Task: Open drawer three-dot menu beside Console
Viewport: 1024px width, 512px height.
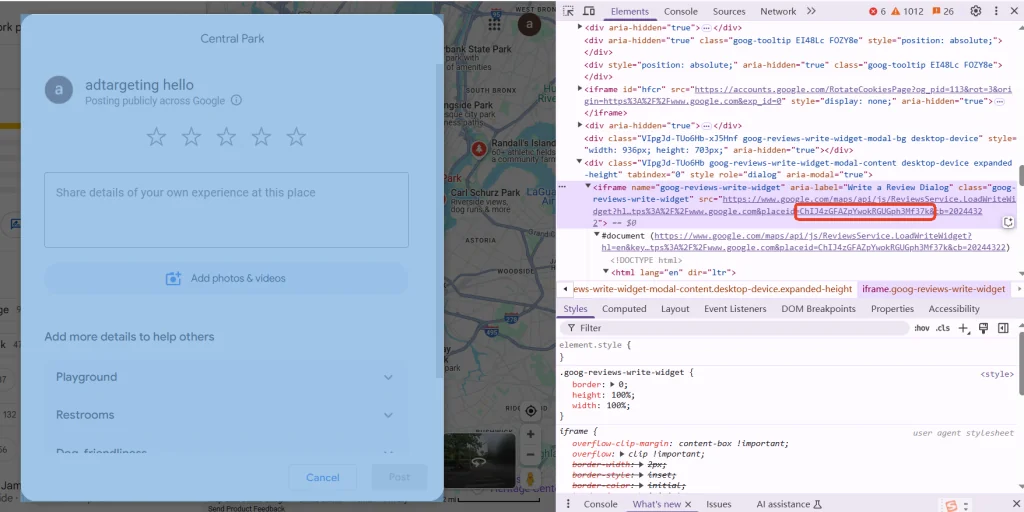Action: 568,504
